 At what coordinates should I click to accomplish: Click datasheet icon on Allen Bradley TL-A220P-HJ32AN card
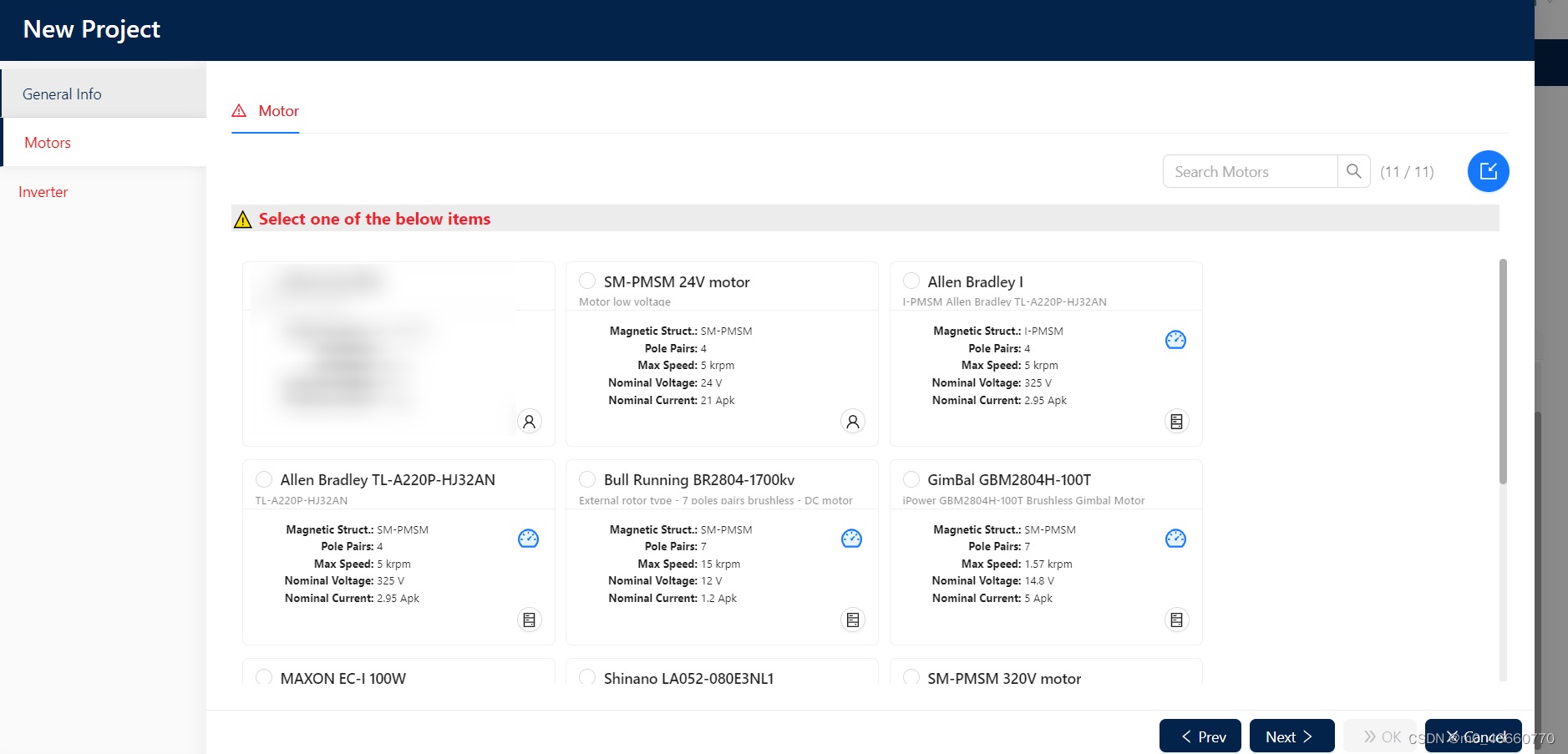(x=529, y=620)
